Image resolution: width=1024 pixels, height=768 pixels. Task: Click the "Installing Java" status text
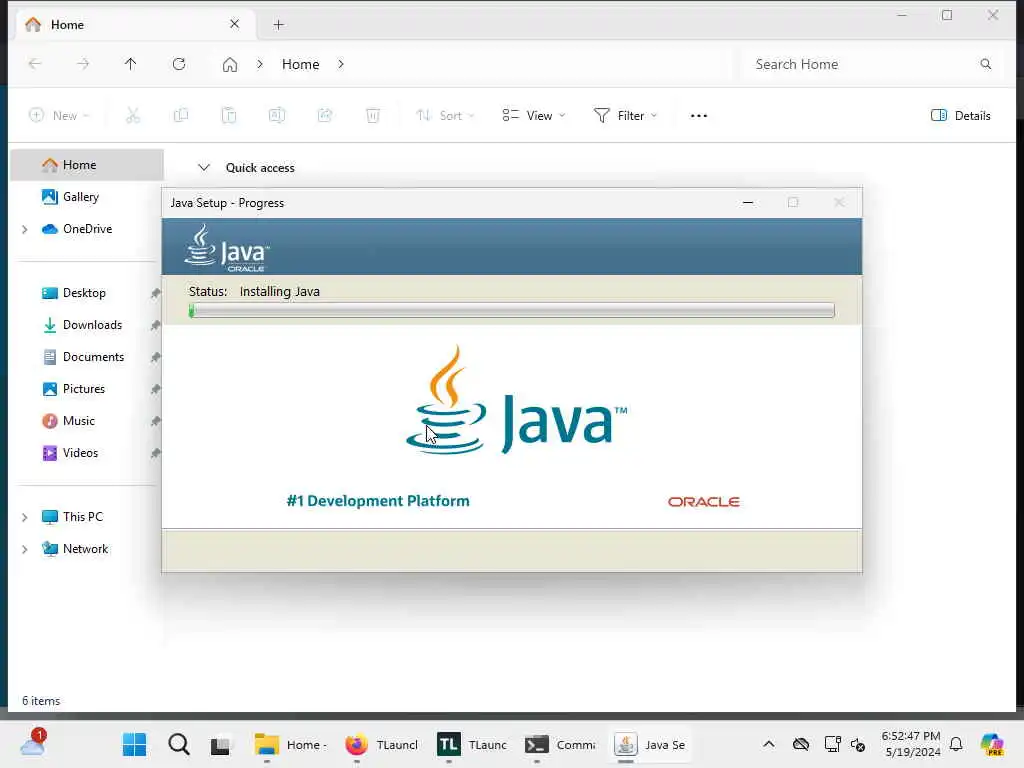click(280, 291)
